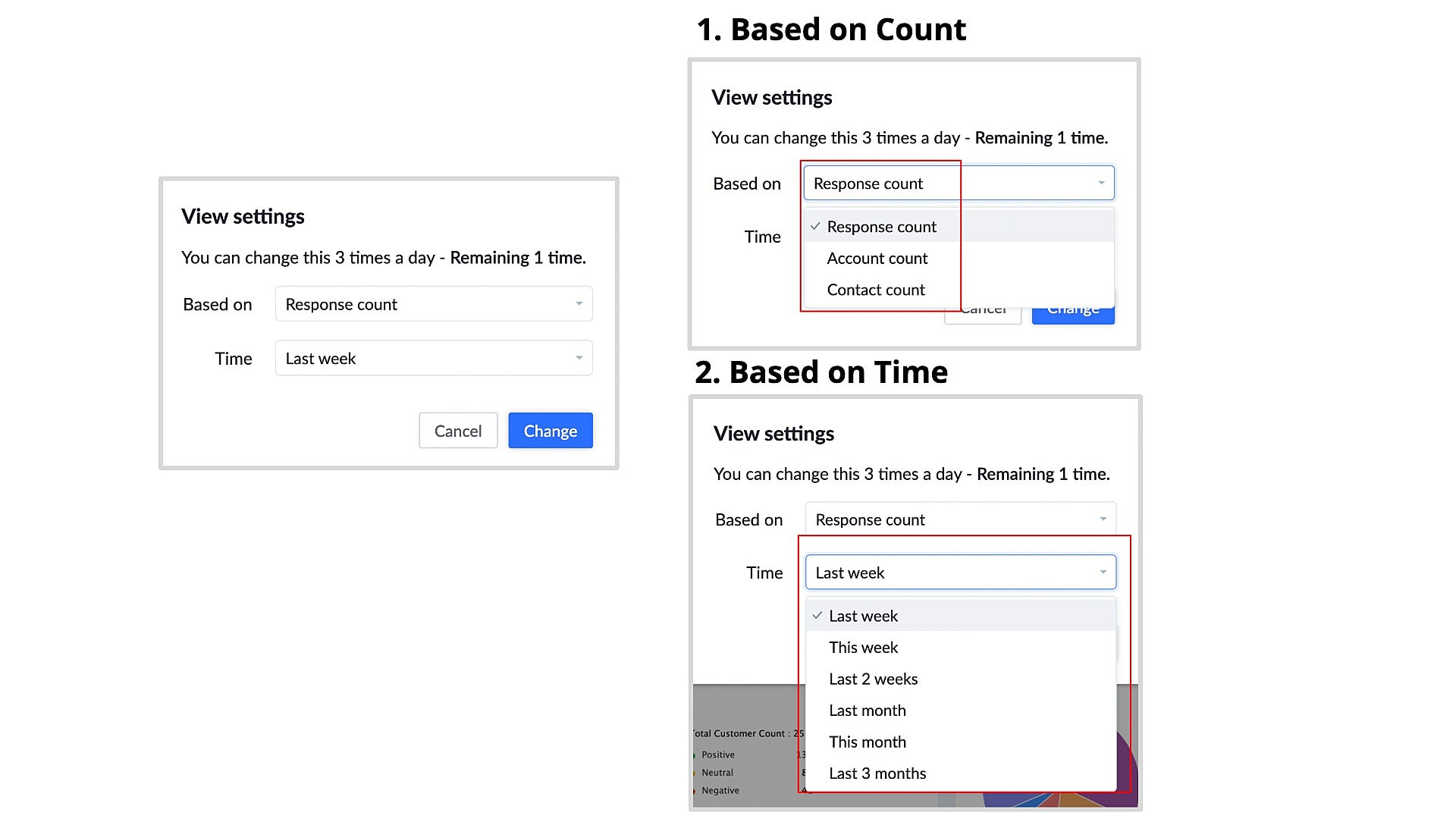Click partially hidden Change button in top right dialog

[1073, 315]
